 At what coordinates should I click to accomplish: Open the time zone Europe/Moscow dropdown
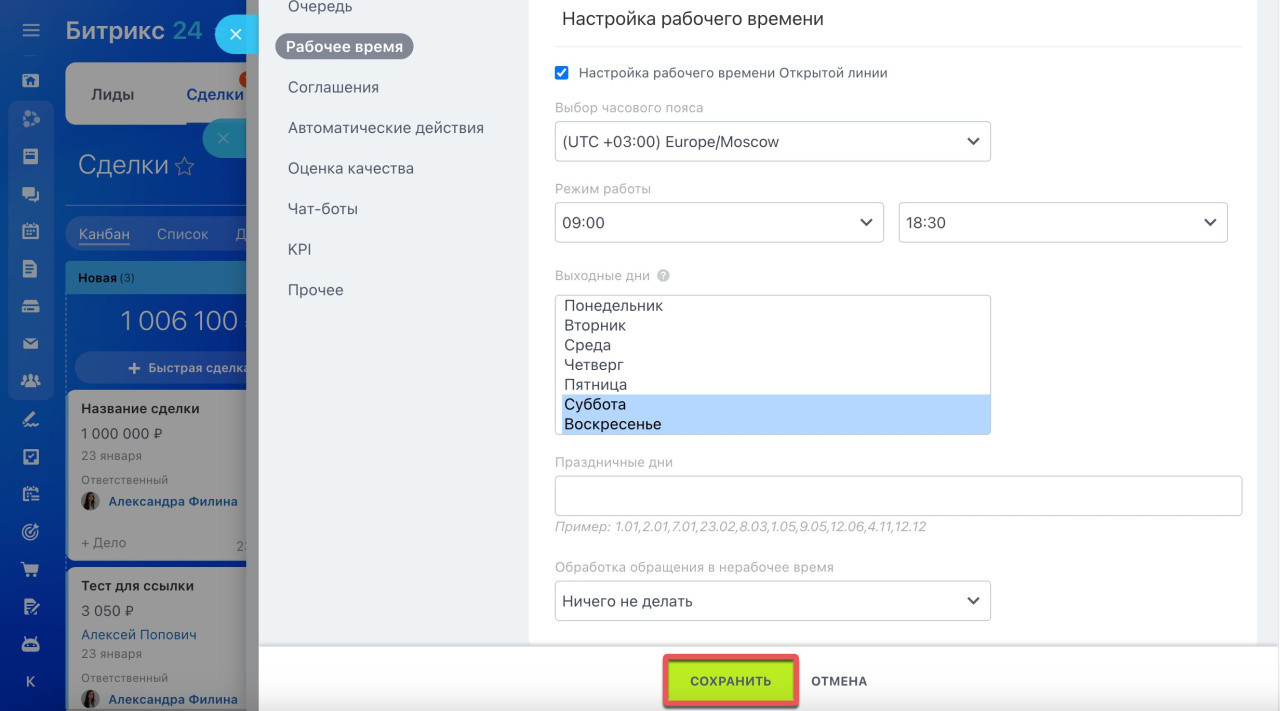[x=773, y=142]
